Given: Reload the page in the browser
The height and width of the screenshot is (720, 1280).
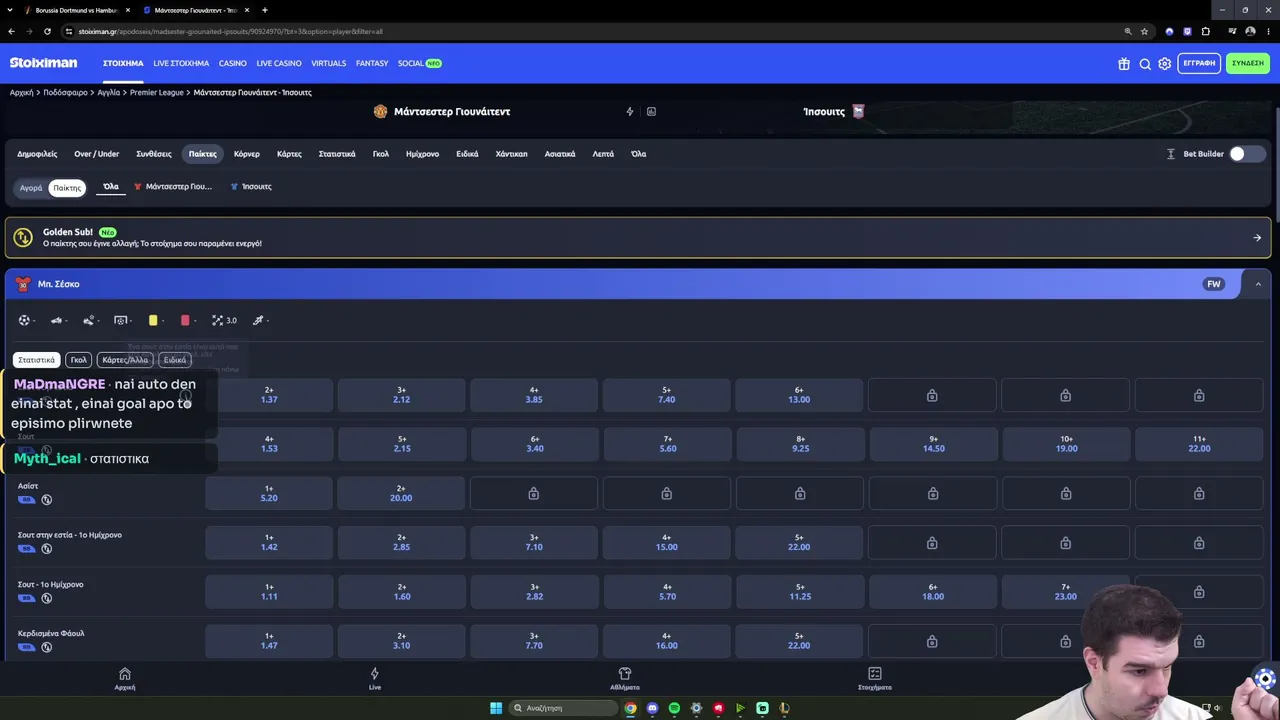Looking at the screenshot, I should point(47,31).
